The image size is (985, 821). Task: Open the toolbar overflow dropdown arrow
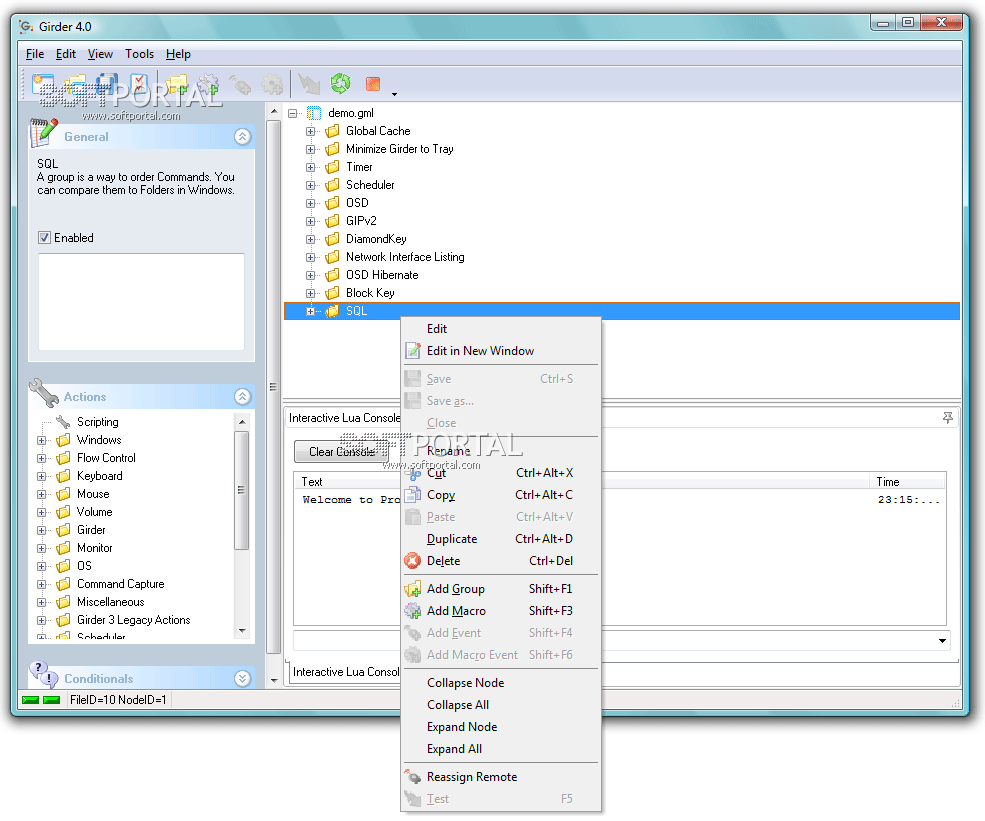tap(395, 94)
